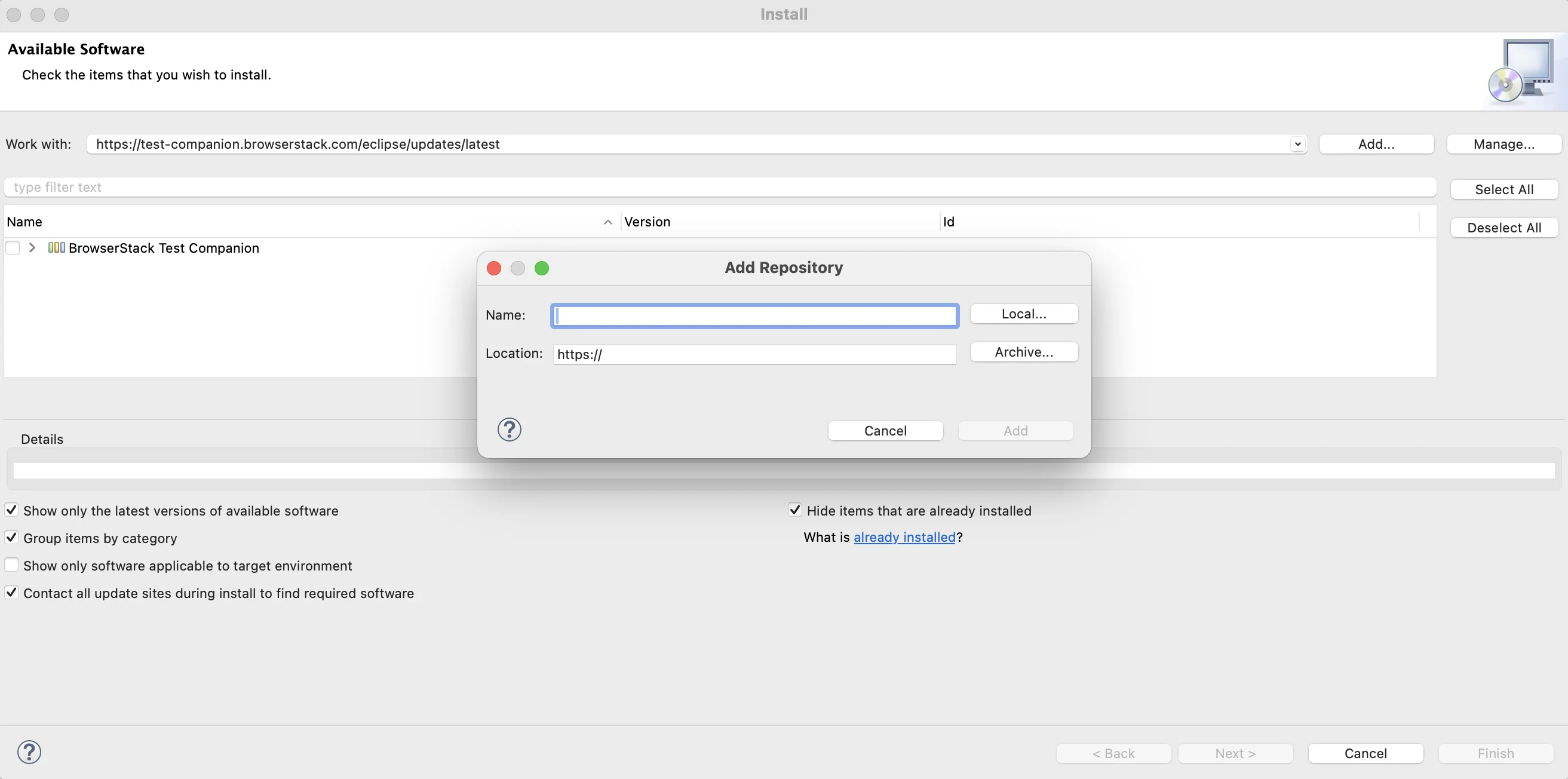Screen dimensions: 1568x779
Task: Click the BrowserStack Test Companion category icon
Action: tap(57, 248)
